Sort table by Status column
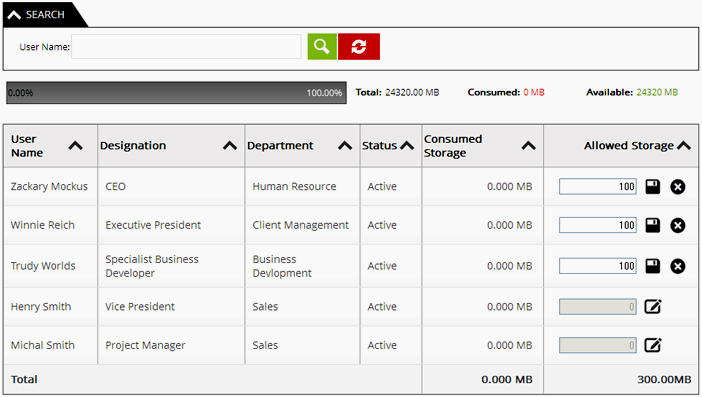This screenshot has height=397, width=702. [x=407, y=145]
